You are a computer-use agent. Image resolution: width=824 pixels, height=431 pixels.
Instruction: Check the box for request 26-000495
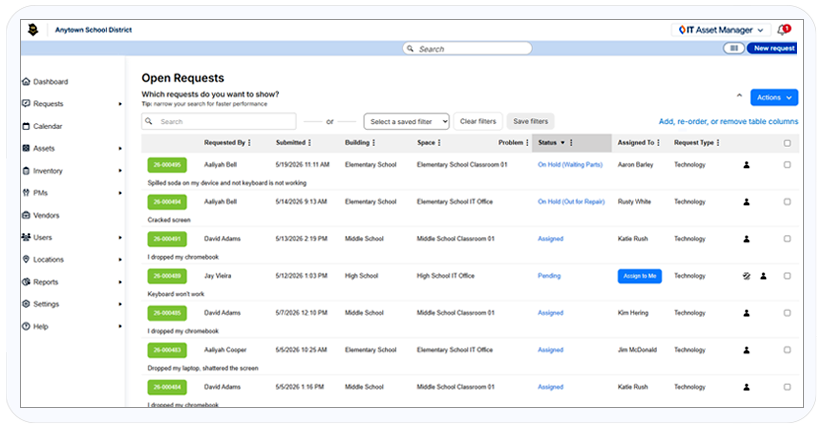[x=787, y=165]
